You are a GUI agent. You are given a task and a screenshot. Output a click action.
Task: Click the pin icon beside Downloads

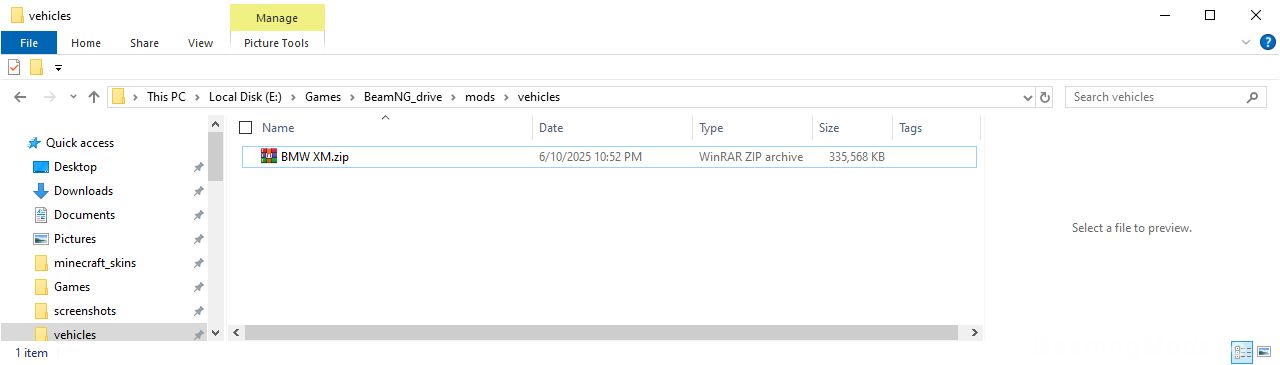pyautogui.click(x=198, y=191)
